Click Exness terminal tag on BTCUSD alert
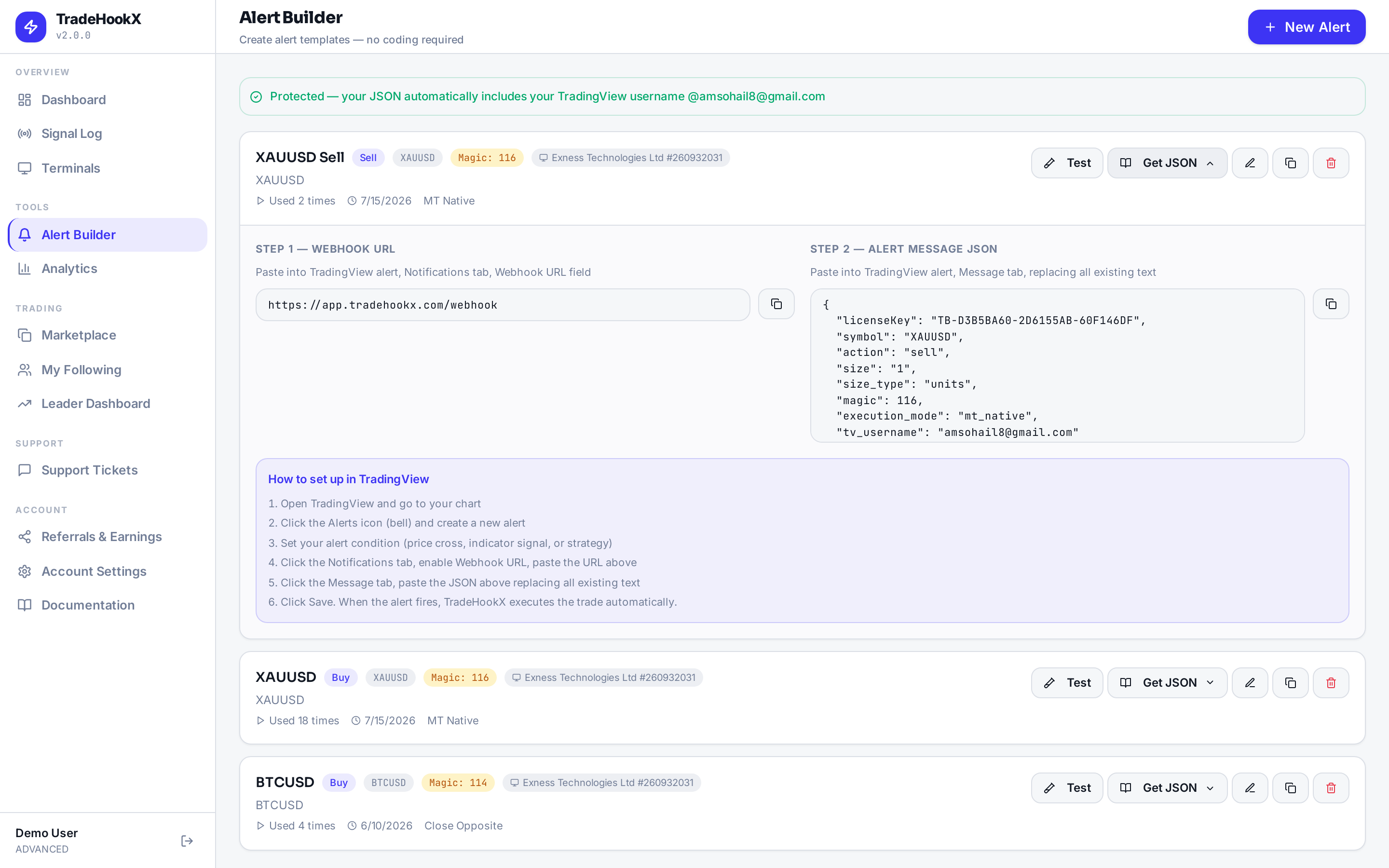This screenshot has height=868, width=1389. coord(601,783)
